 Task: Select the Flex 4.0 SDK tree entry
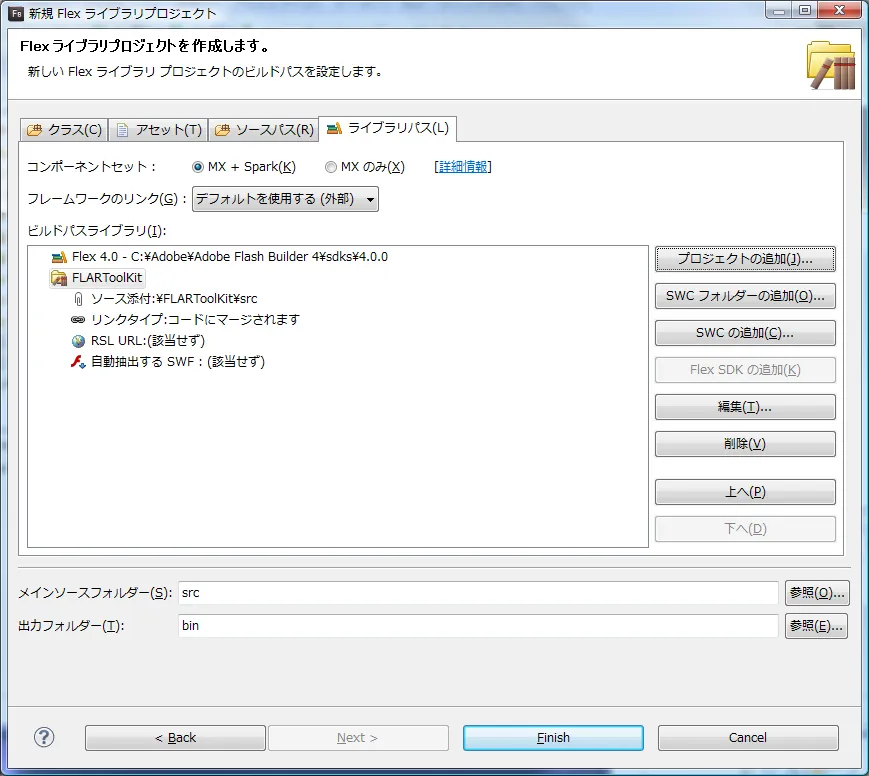219,257
